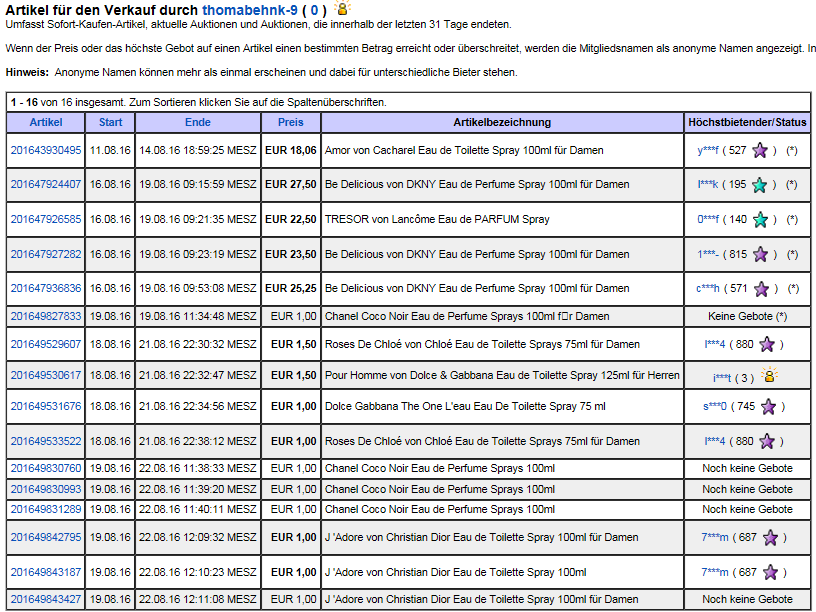Click purple star in Roses De Chloé EUR 1,00 row
The height and width of the screenshot is (612, 816).
coord(767,441)
